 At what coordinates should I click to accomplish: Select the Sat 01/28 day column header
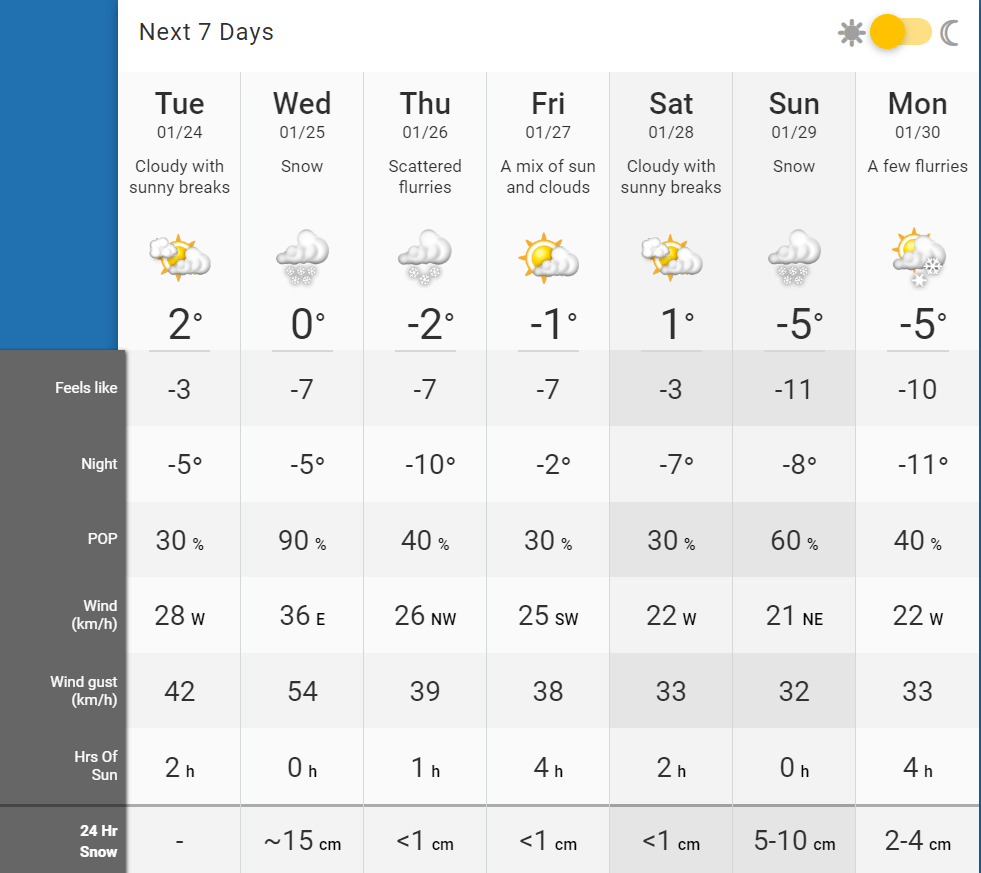[671, 115]
